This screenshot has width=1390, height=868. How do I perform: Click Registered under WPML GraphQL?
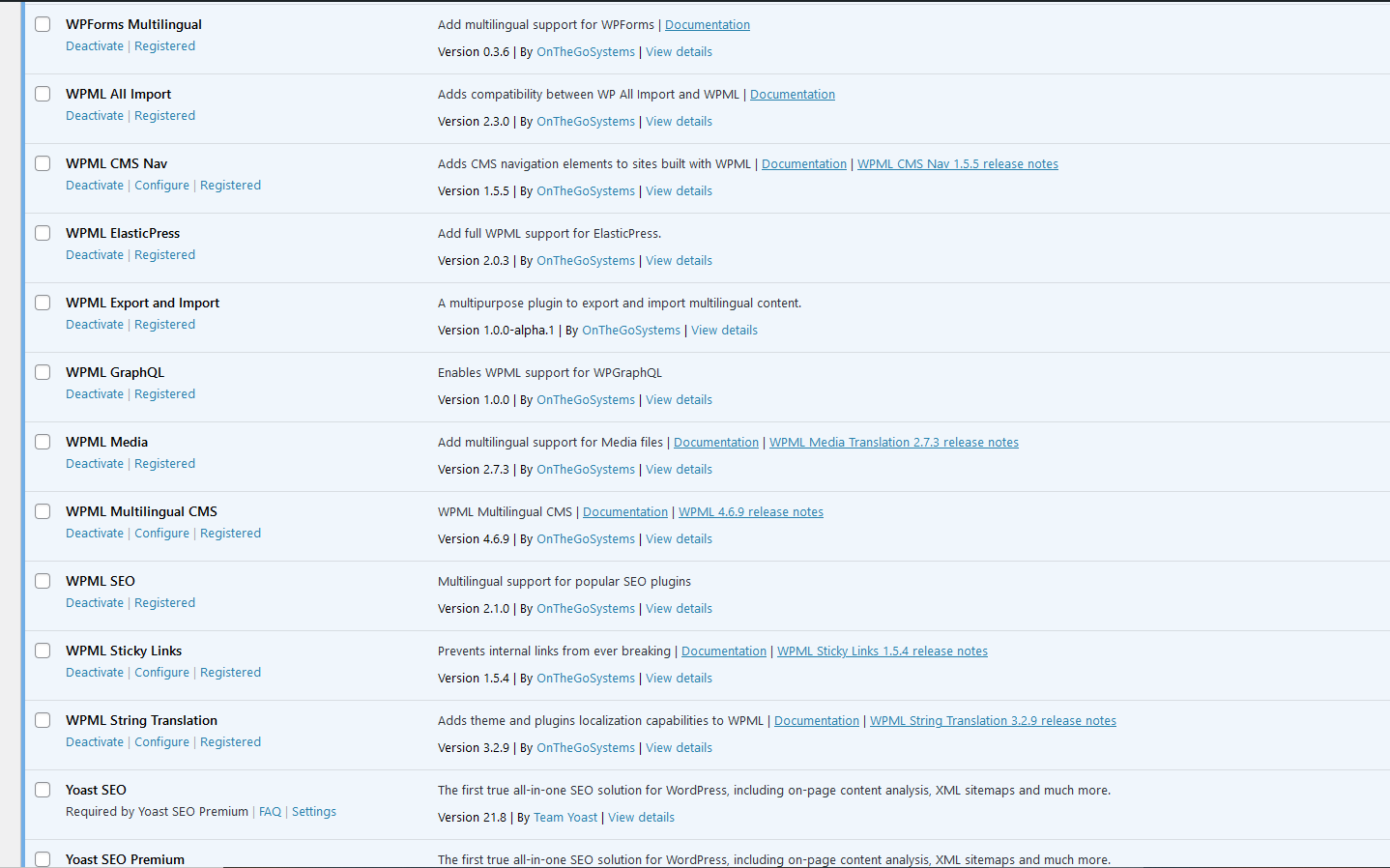[x=164, y=394]
